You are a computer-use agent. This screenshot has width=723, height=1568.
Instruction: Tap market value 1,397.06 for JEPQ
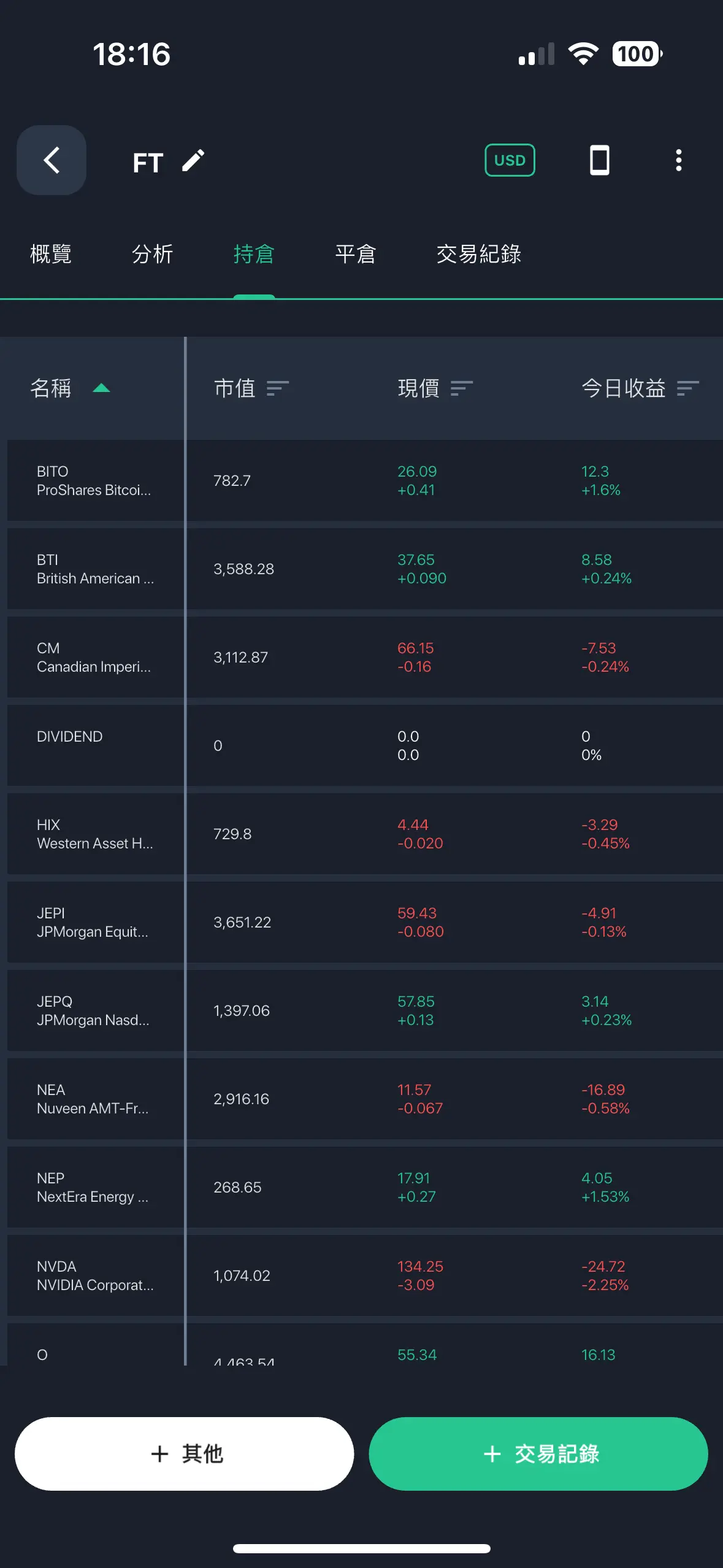coord(241,1010)
